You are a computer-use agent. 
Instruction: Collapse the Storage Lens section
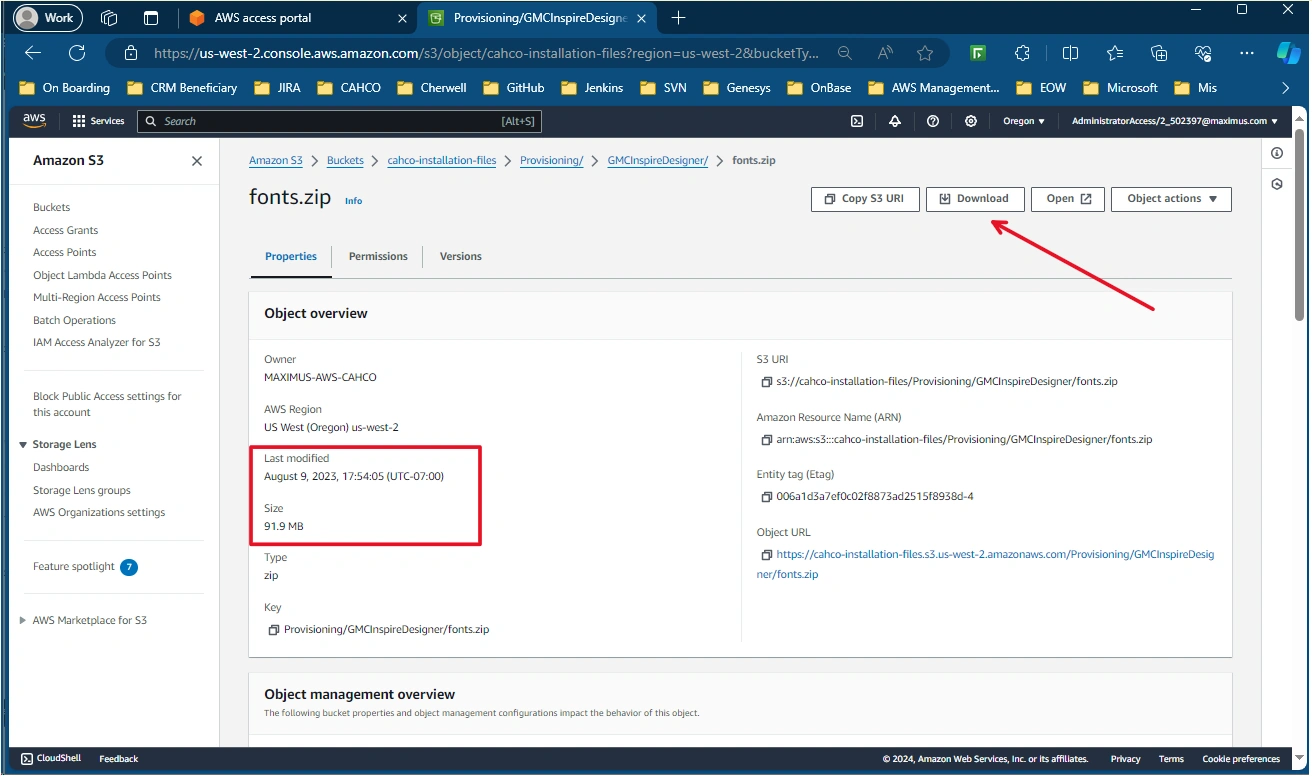point(24,445)
